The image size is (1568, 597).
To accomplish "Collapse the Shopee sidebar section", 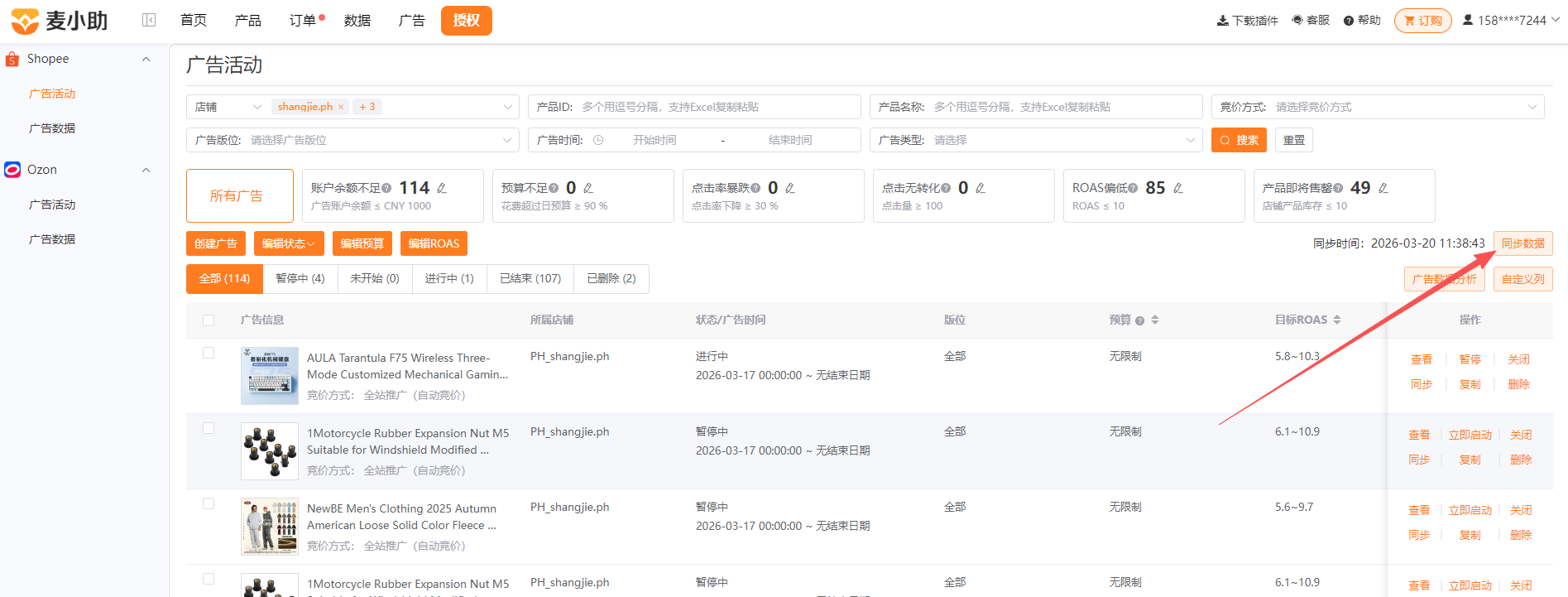I will click(146, 59).
